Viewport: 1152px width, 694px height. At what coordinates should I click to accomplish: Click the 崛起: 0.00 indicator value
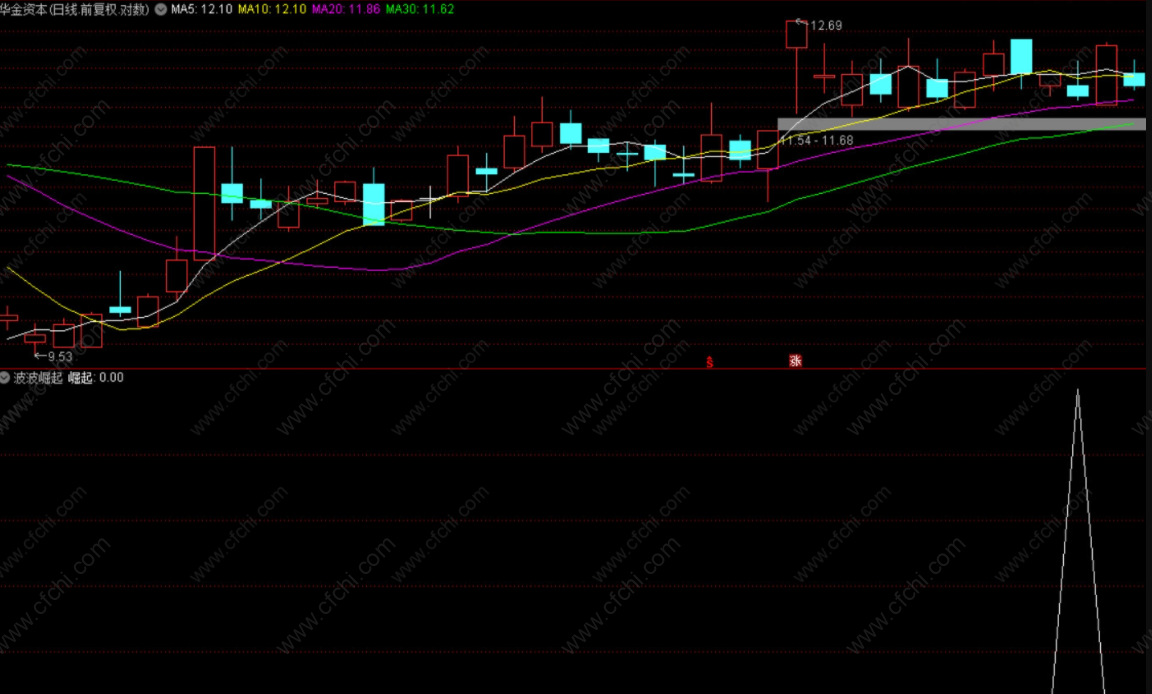click(x=96, y=377)
